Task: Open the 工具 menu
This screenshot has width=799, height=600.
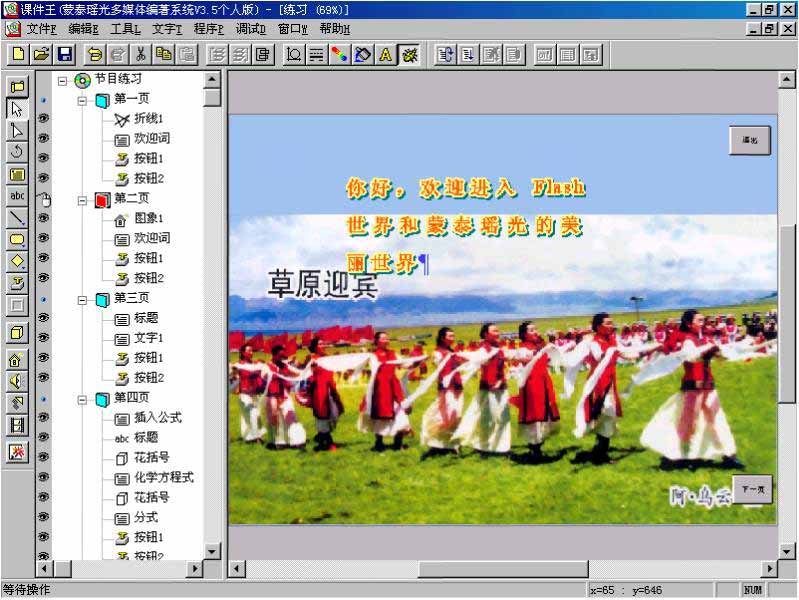Action: pos(125,29)
